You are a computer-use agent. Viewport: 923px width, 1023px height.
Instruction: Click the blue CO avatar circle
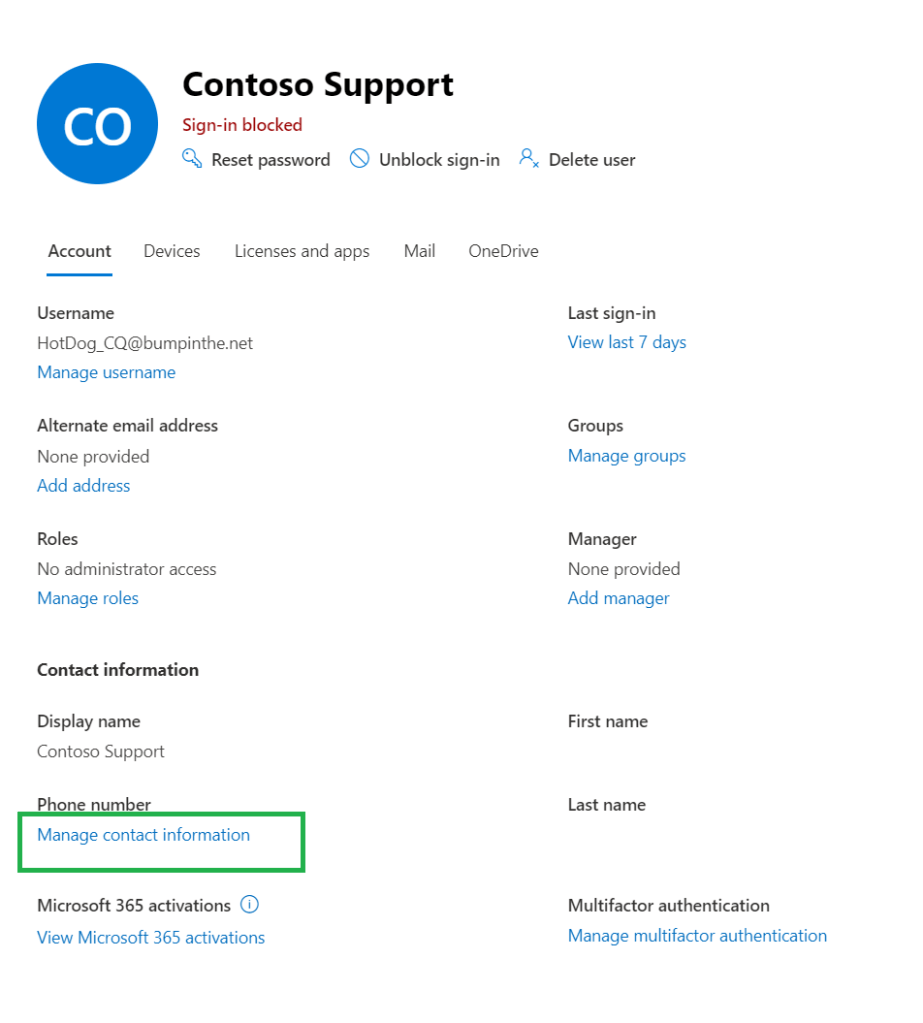97,124
